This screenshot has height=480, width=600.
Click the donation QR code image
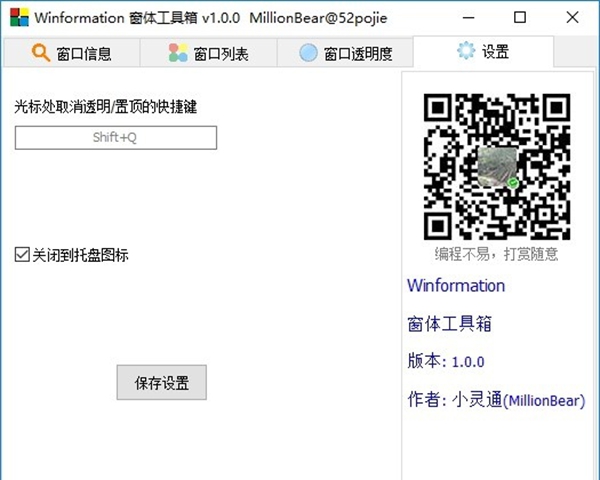click(497, 167)
